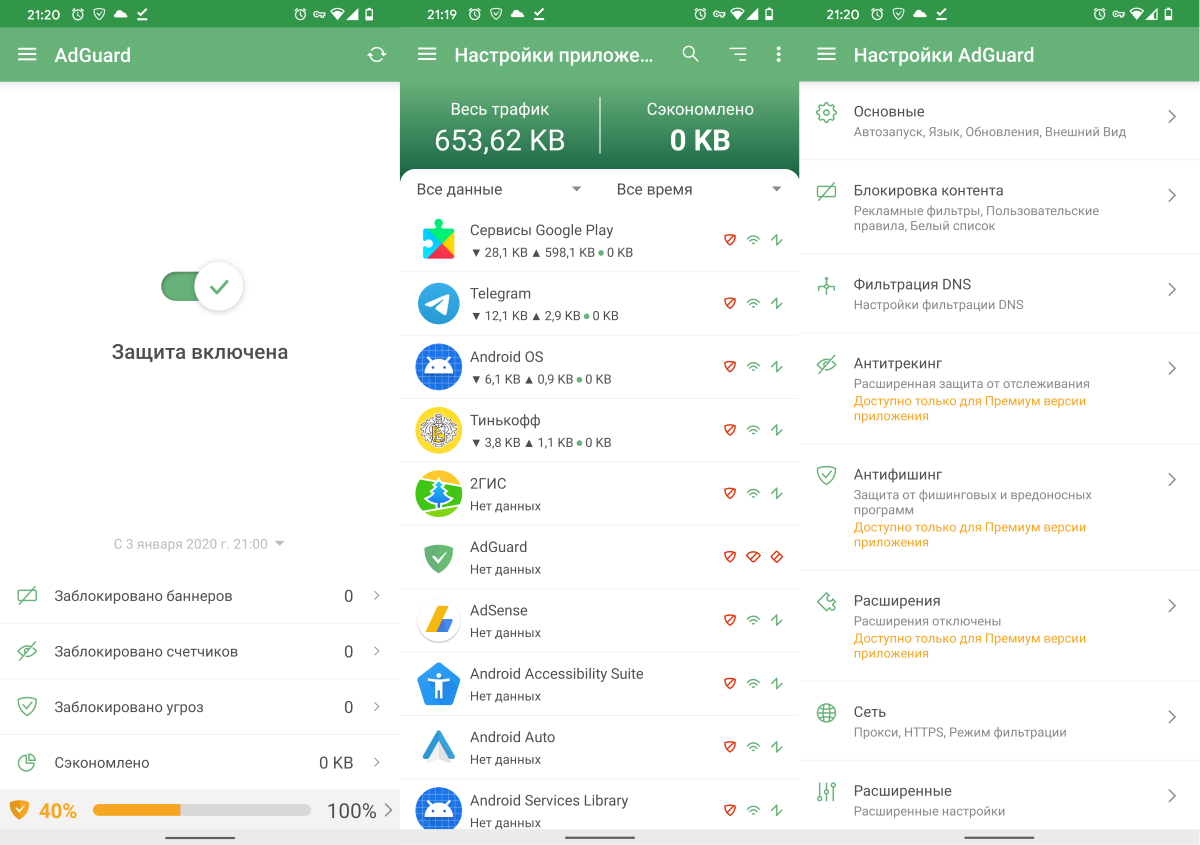Open the Заблокировано баннеров stat row
Image resolution: width=1200 pixels, height=845 pixels.
(200, 596)
